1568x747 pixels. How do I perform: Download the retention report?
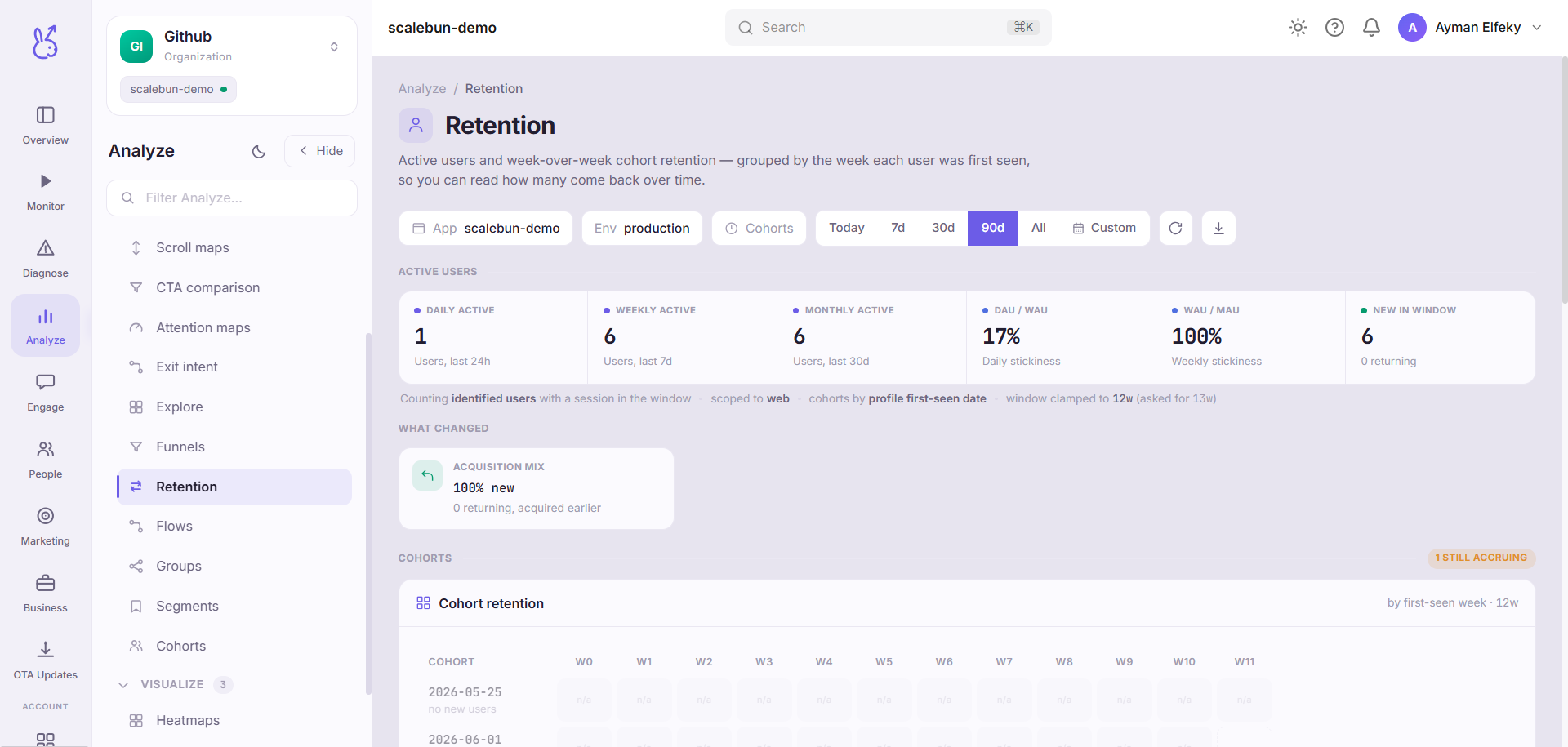pos(1218,229)
